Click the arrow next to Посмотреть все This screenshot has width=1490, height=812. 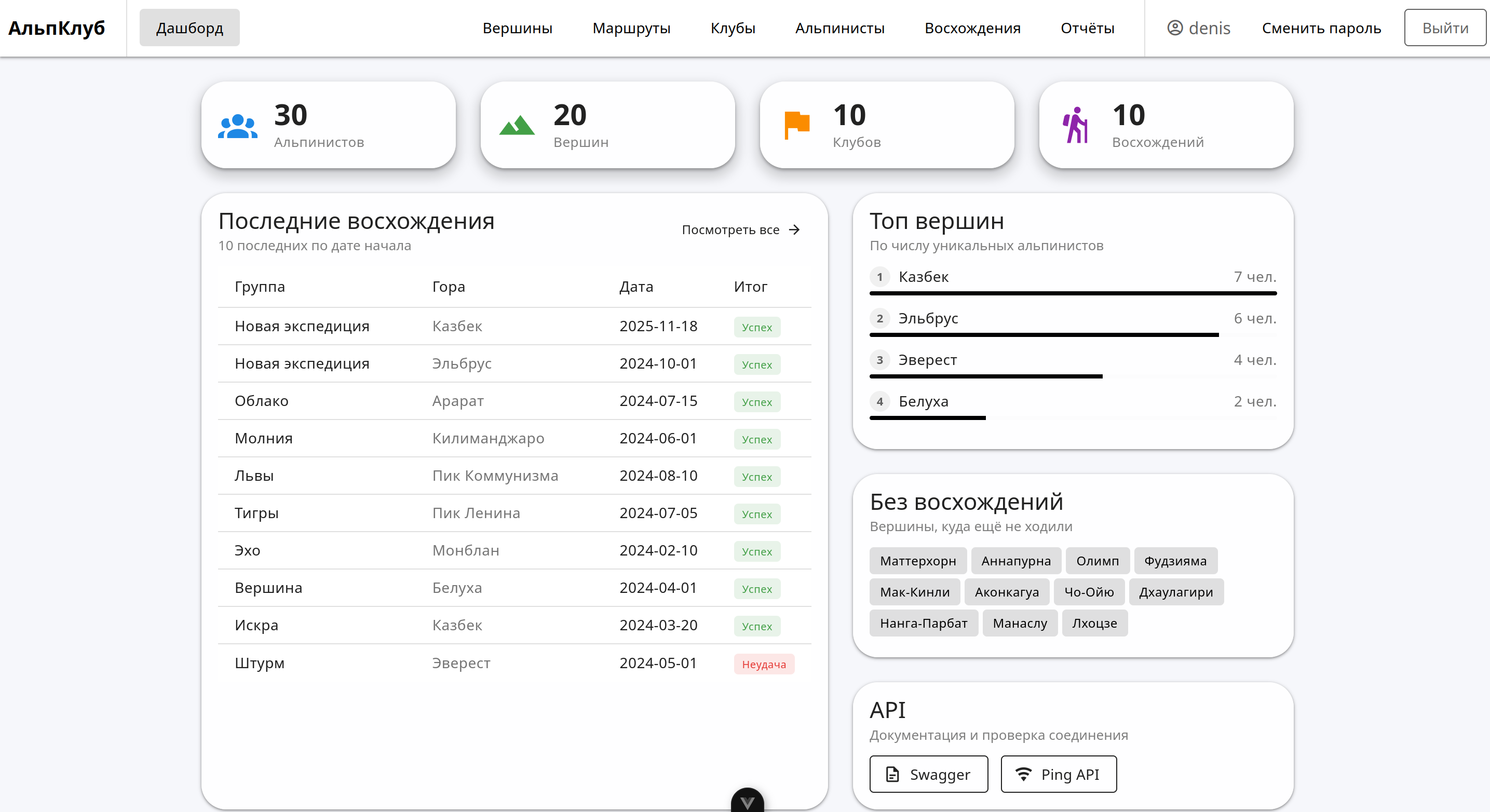coord(795,229)
